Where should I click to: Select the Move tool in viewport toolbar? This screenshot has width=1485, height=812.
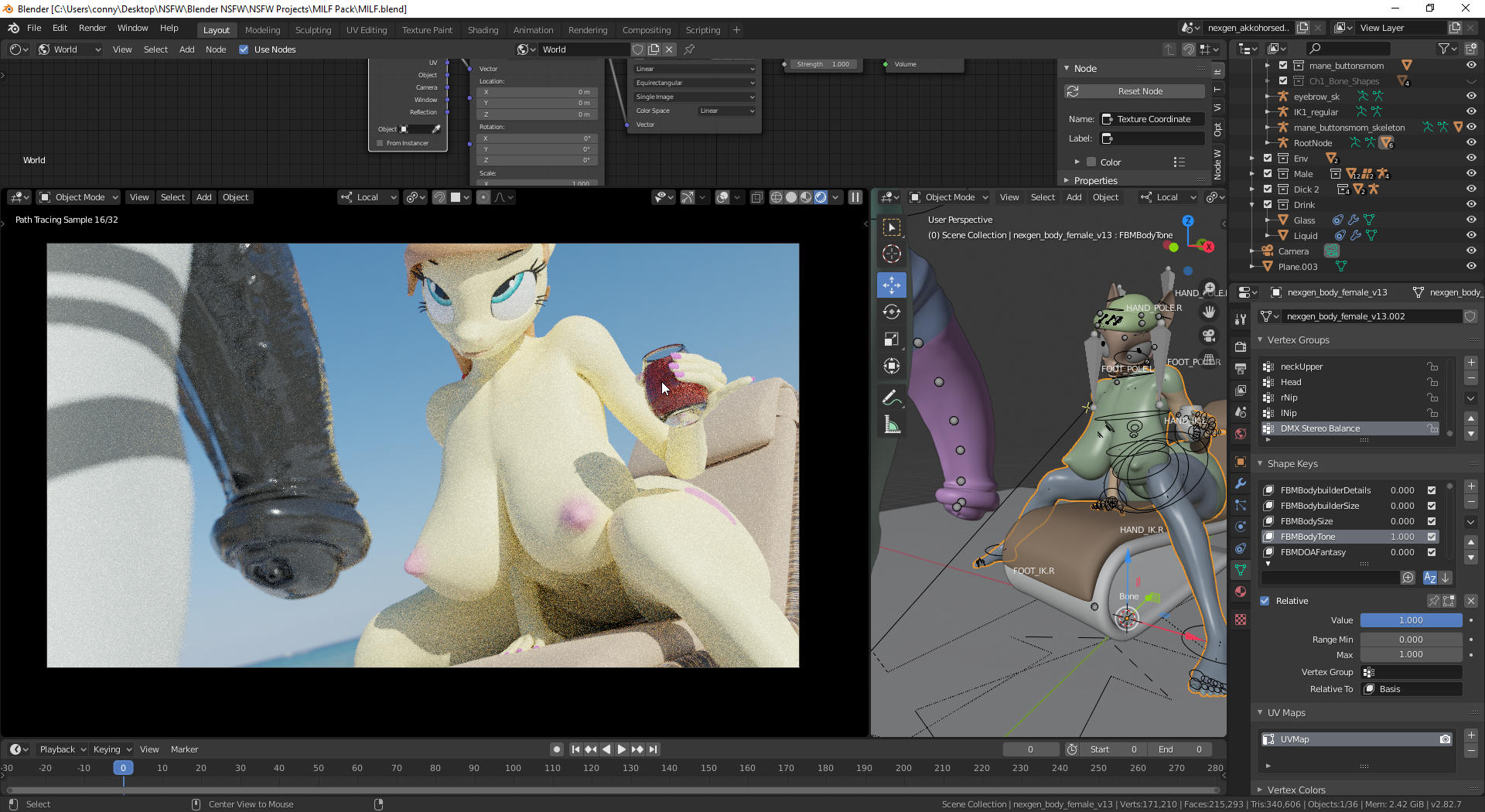(891, 285)
